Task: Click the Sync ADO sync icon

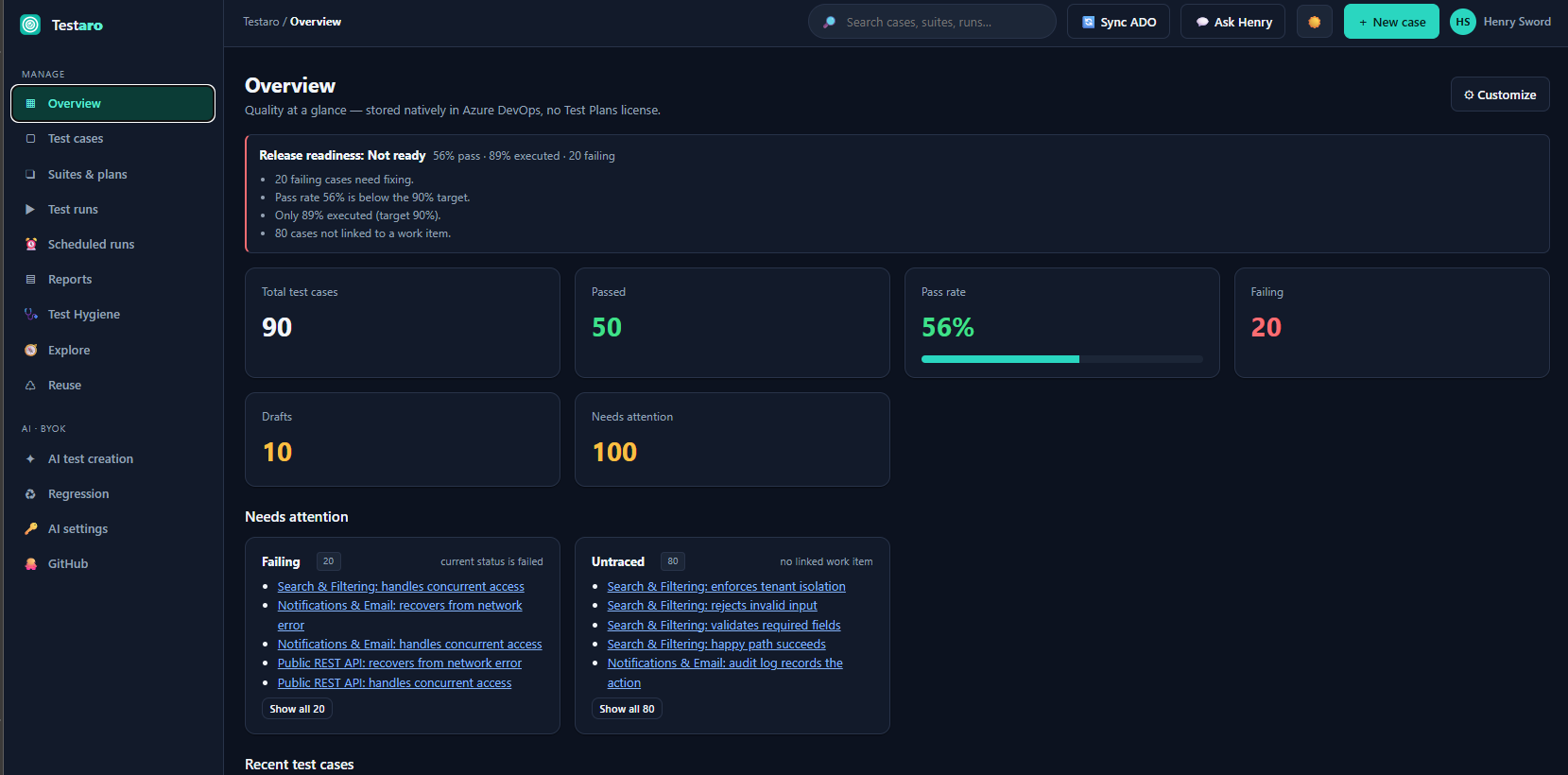Action: click(1088, 22)
